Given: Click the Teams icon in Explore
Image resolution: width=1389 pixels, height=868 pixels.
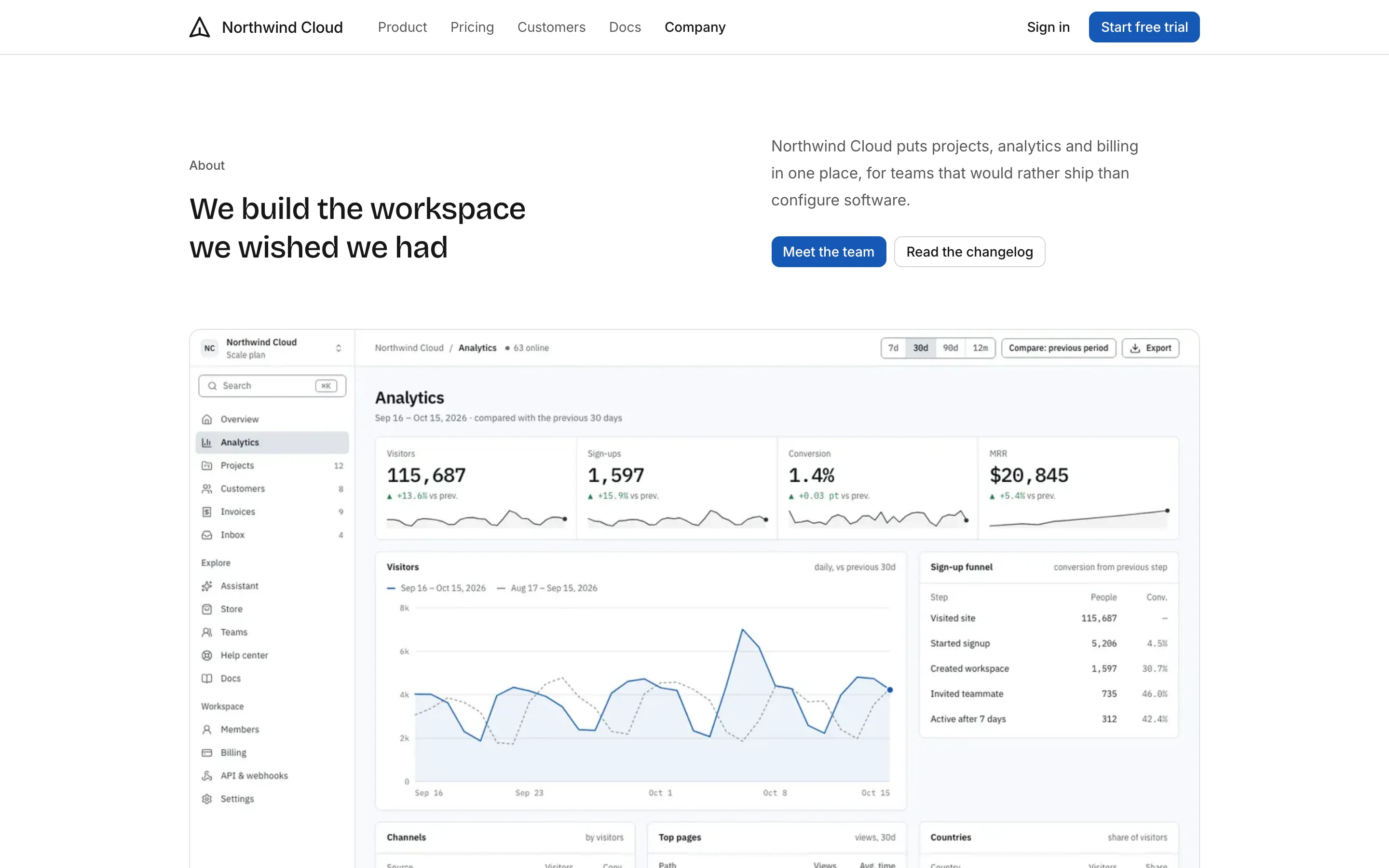Looking at the screenshot, I should pyautogui.click(x=206, y=632).
